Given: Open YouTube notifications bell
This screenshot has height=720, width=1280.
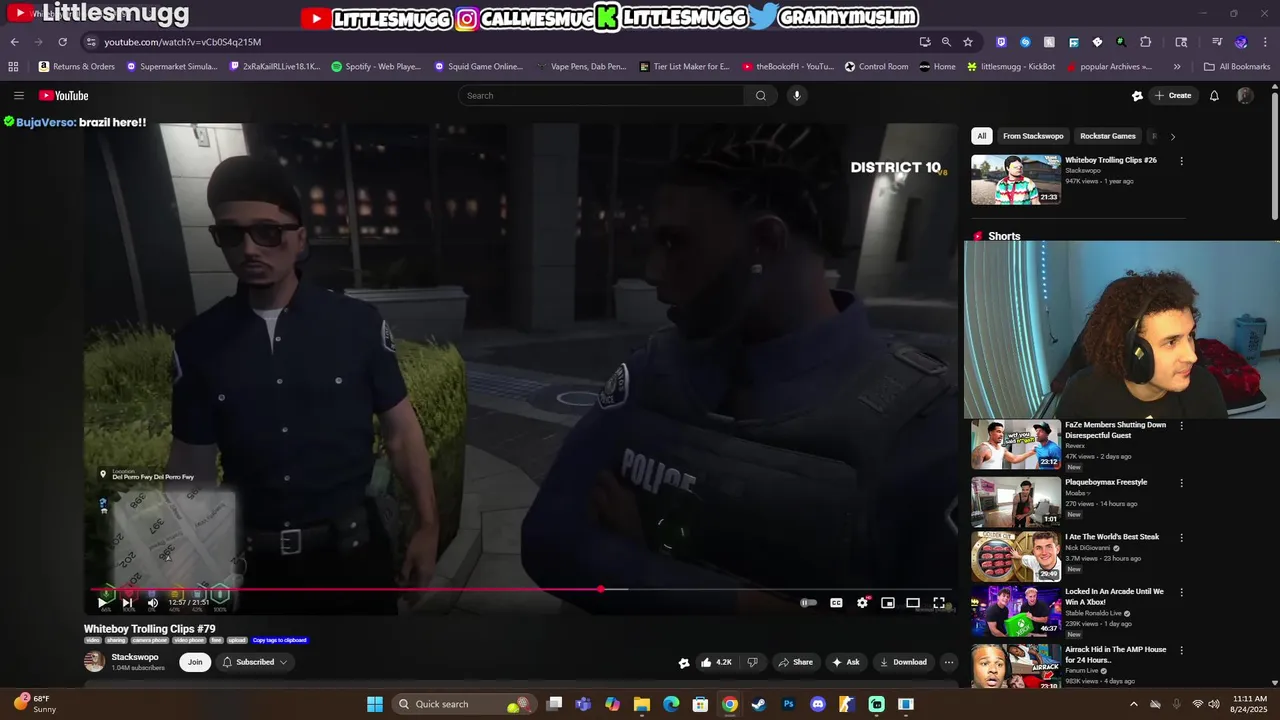Looking at the screenshot, I should coord(1214,95).
